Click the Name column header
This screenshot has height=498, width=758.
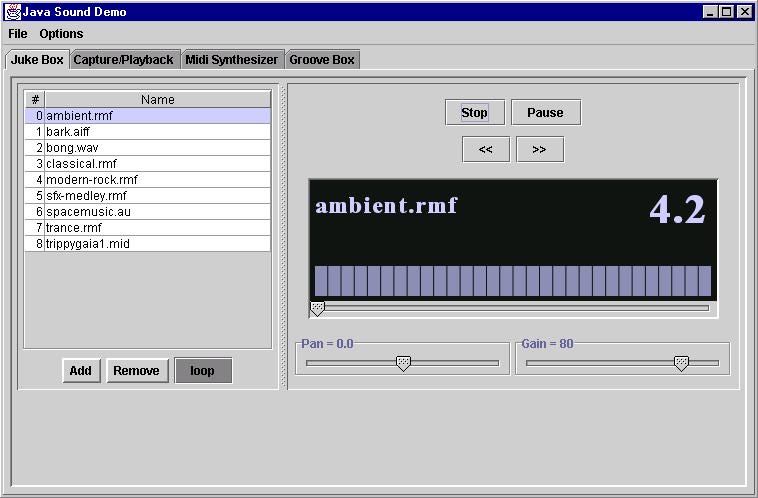(x=157, y=100)
